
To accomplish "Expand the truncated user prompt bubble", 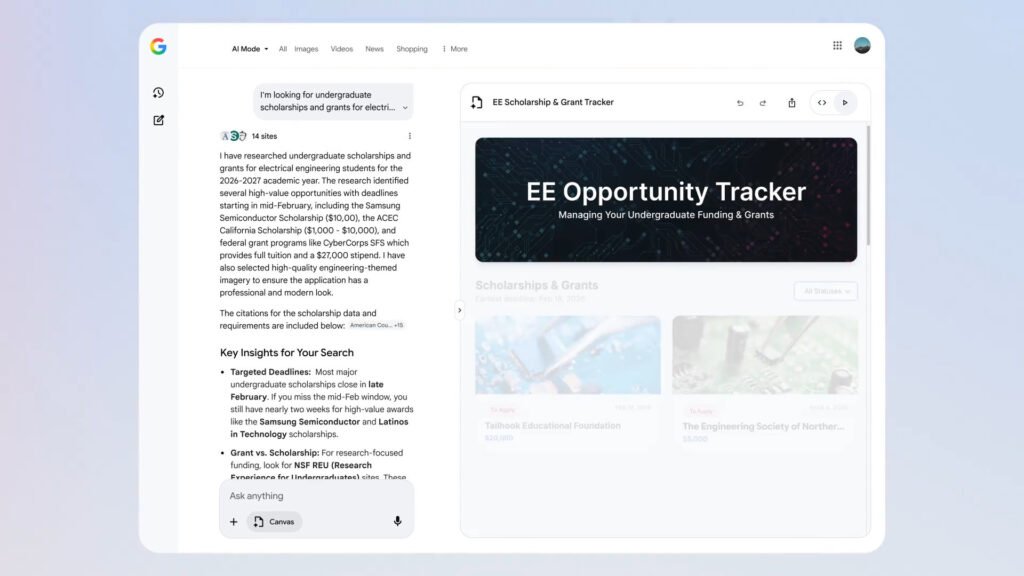I will (x=405, y=106).
